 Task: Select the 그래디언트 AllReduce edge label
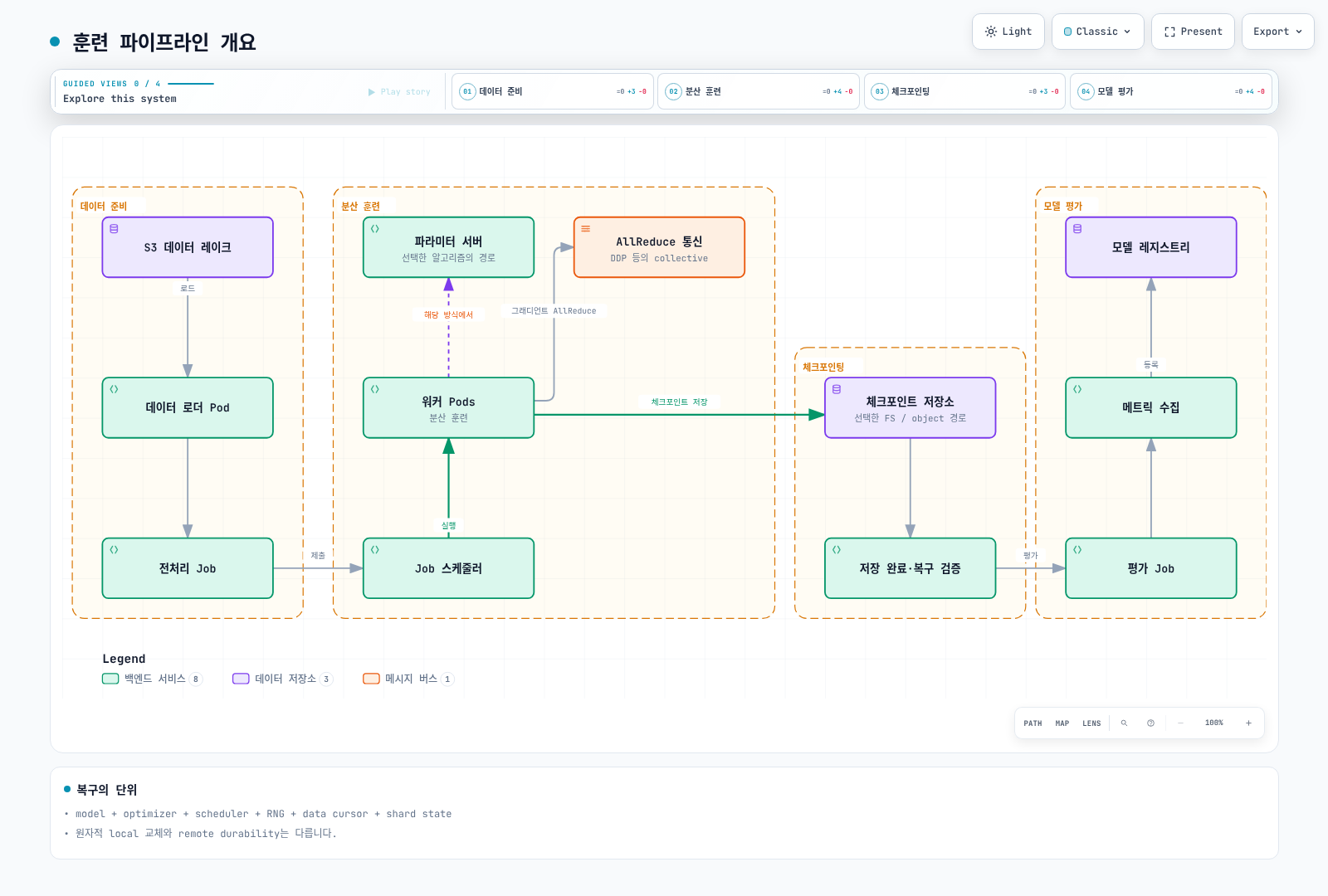pyautogui.click(x=554, y=311)
